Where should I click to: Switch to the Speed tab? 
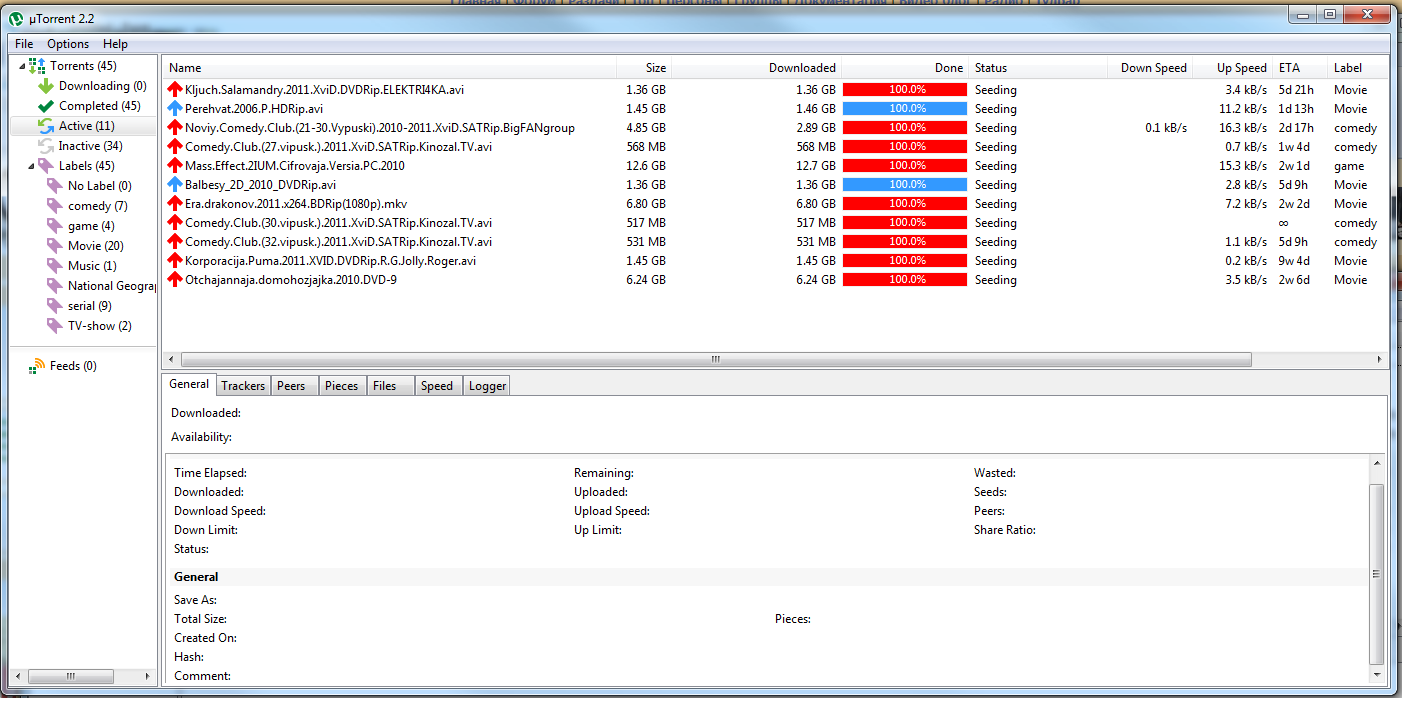coord(437,386)
